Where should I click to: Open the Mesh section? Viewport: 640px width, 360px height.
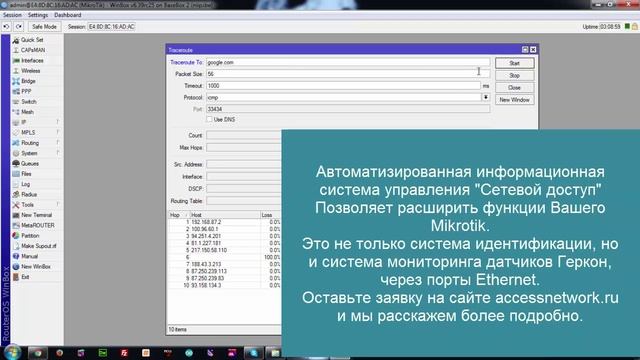[x=27, y=112]
